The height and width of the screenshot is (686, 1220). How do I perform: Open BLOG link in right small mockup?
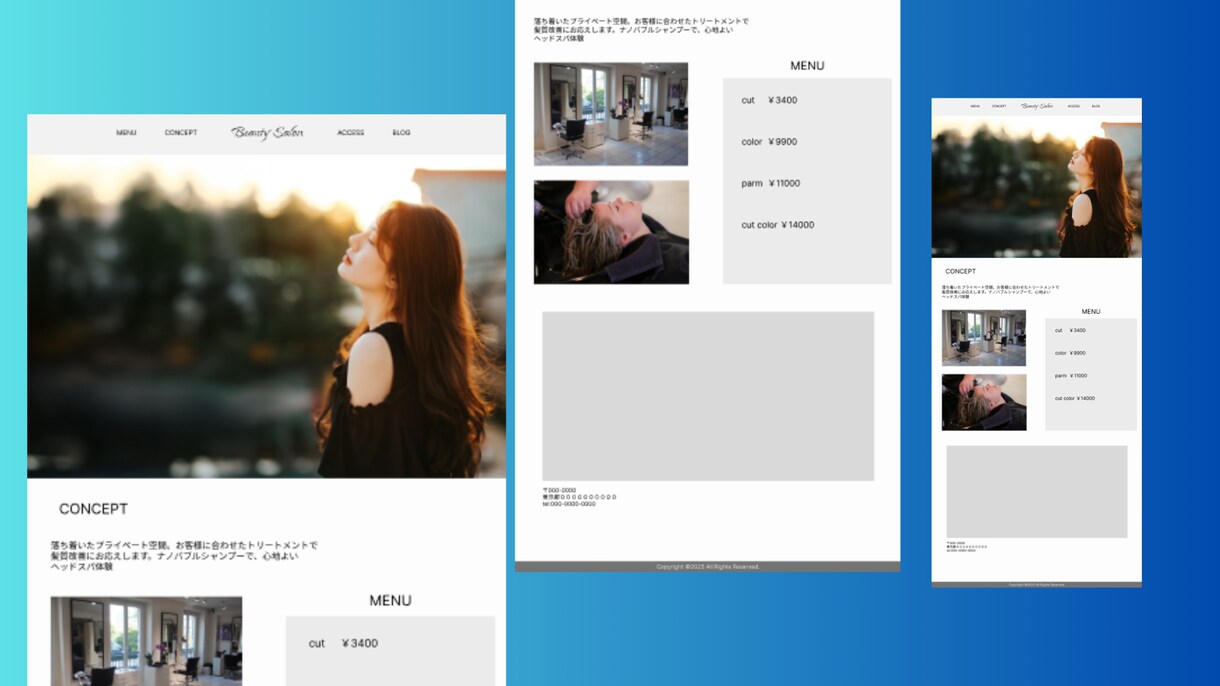[x=1096, y=106]
